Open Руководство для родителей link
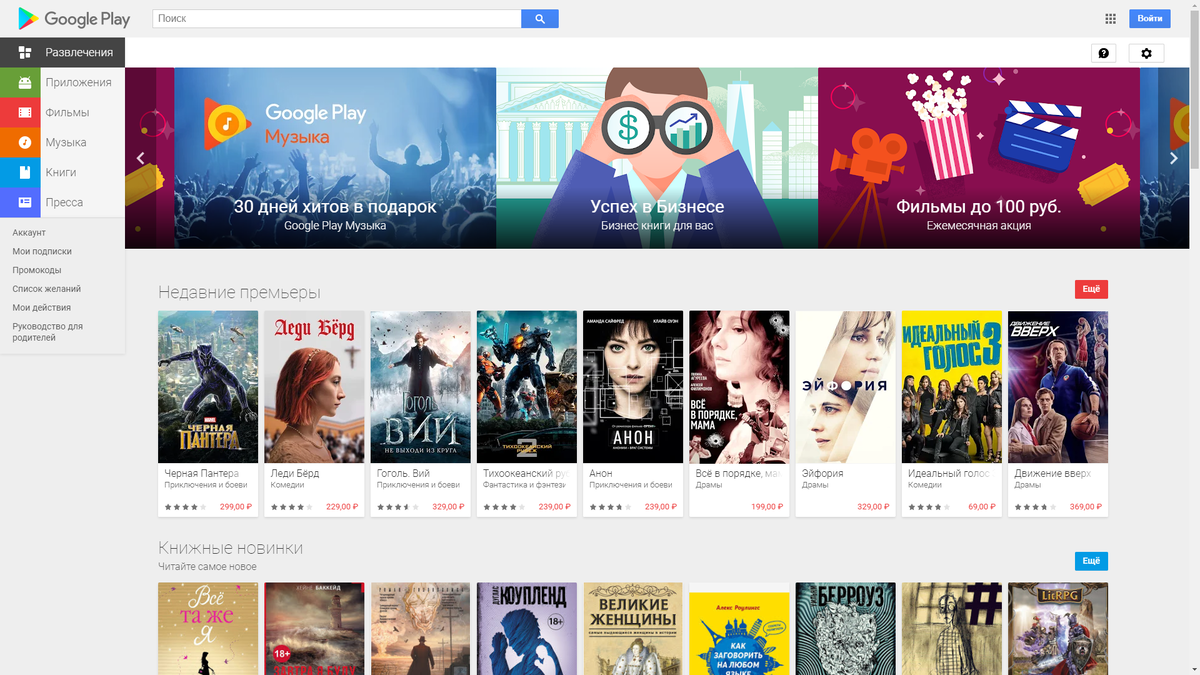 47,332
